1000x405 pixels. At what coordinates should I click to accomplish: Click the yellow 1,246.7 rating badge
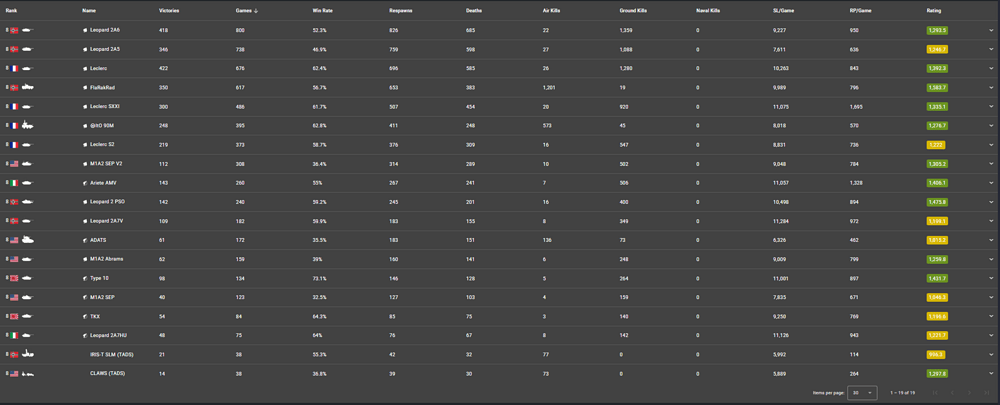938,49
